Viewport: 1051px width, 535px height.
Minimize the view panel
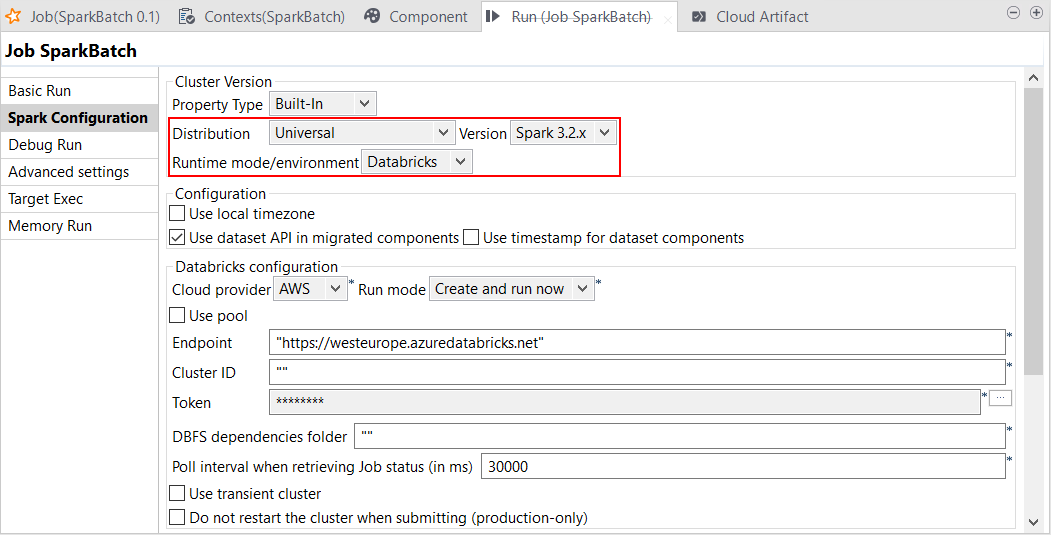pos(1013,13)
